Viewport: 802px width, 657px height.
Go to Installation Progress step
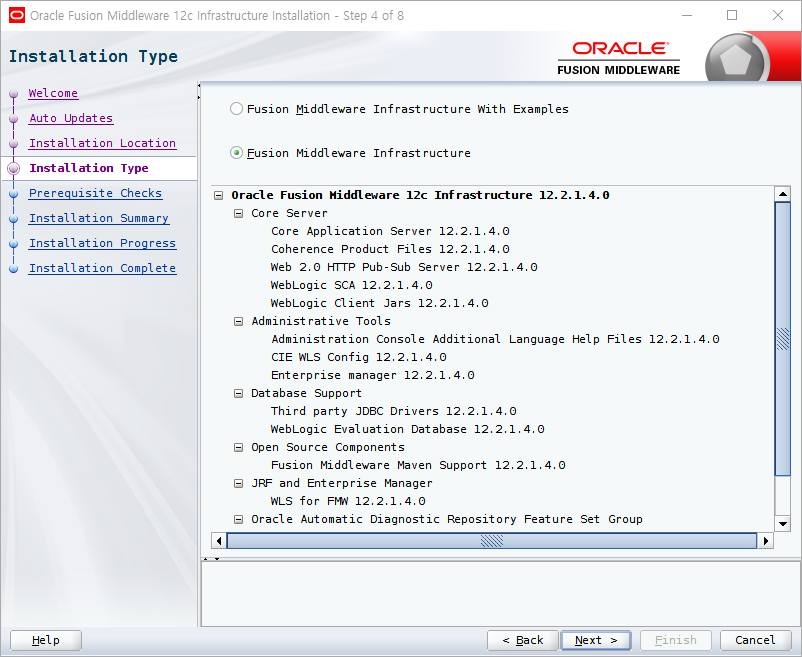coord(102,243)
